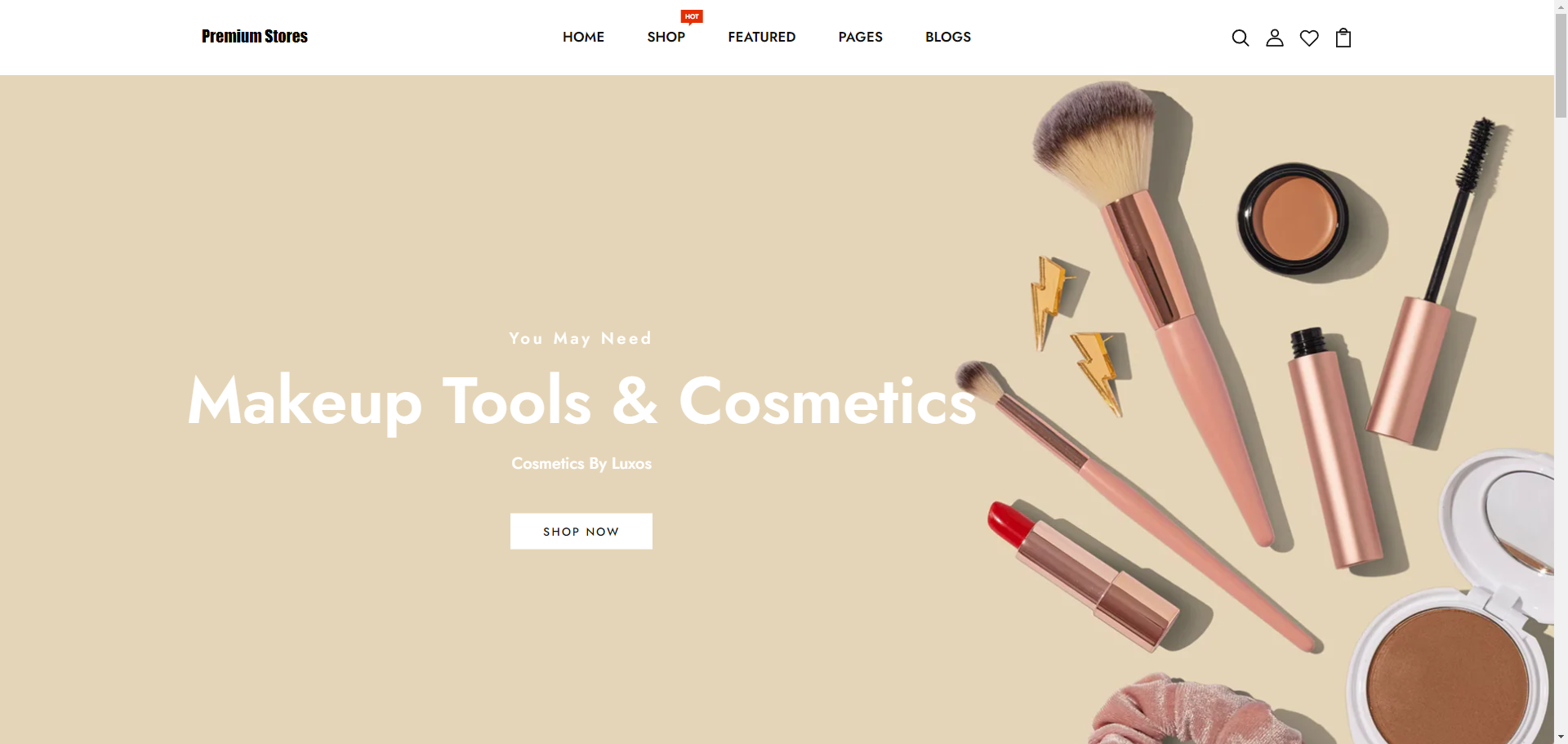Click the HOT badge above Shop
1568x744 pixels.
692,17
